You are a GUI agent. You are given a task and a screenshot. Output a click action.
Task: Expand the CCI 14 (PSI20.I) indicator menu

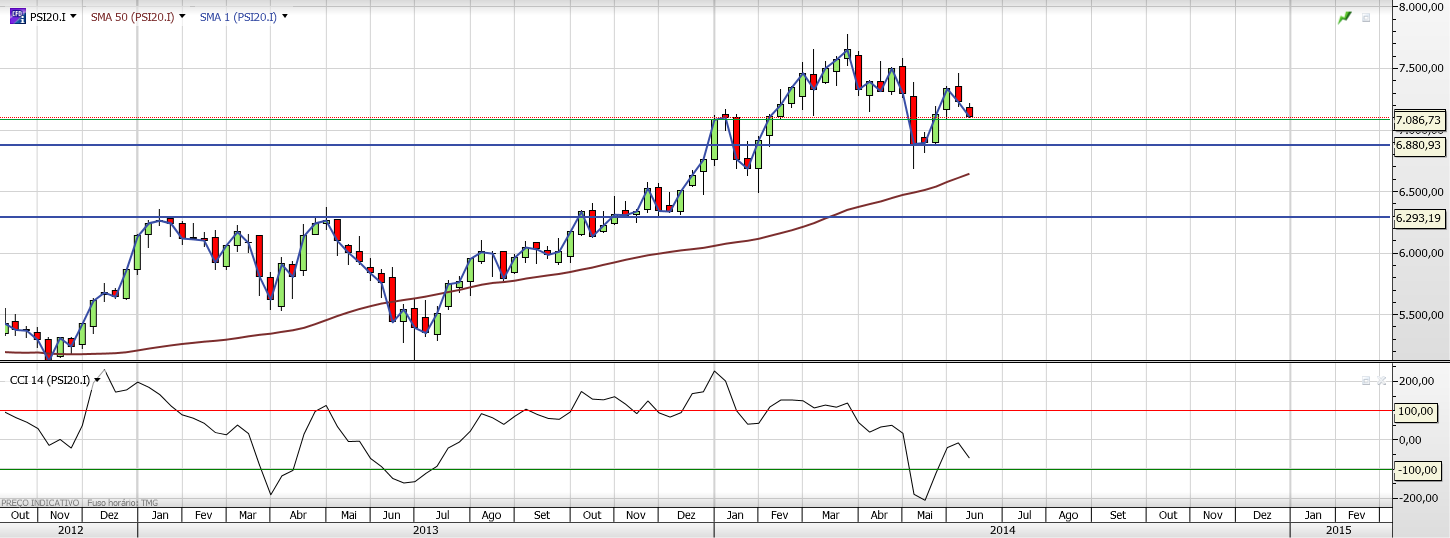pos(97,380)
